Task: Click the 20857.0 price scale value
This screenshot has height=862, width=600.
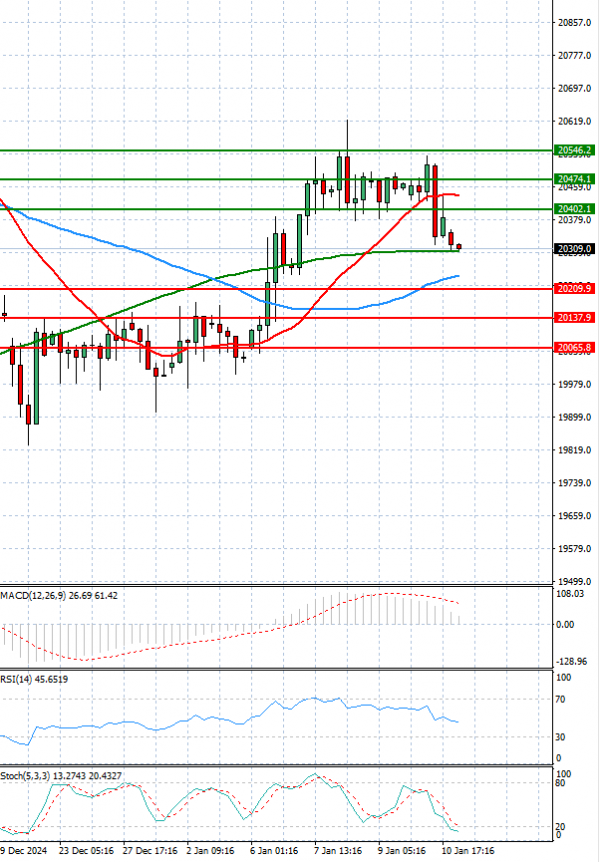Action: [x=574, y=23]
